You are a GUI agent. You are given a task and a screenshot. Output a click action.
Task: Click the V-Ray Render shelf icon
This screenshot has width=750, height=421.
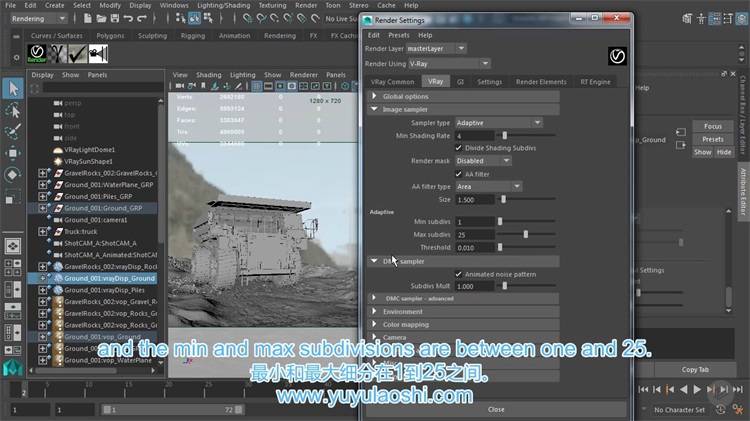37,53
